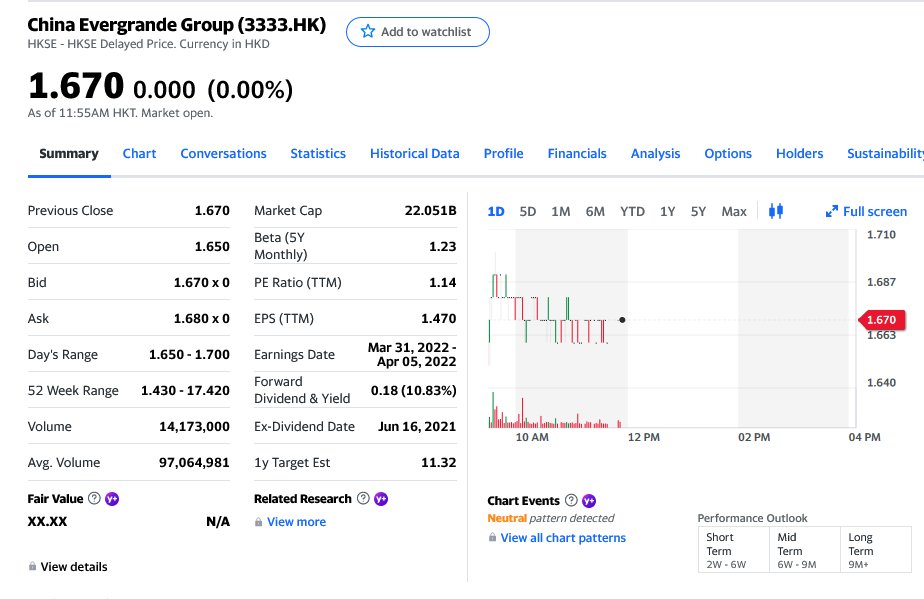Open the Financials tab

coord(577,154)
